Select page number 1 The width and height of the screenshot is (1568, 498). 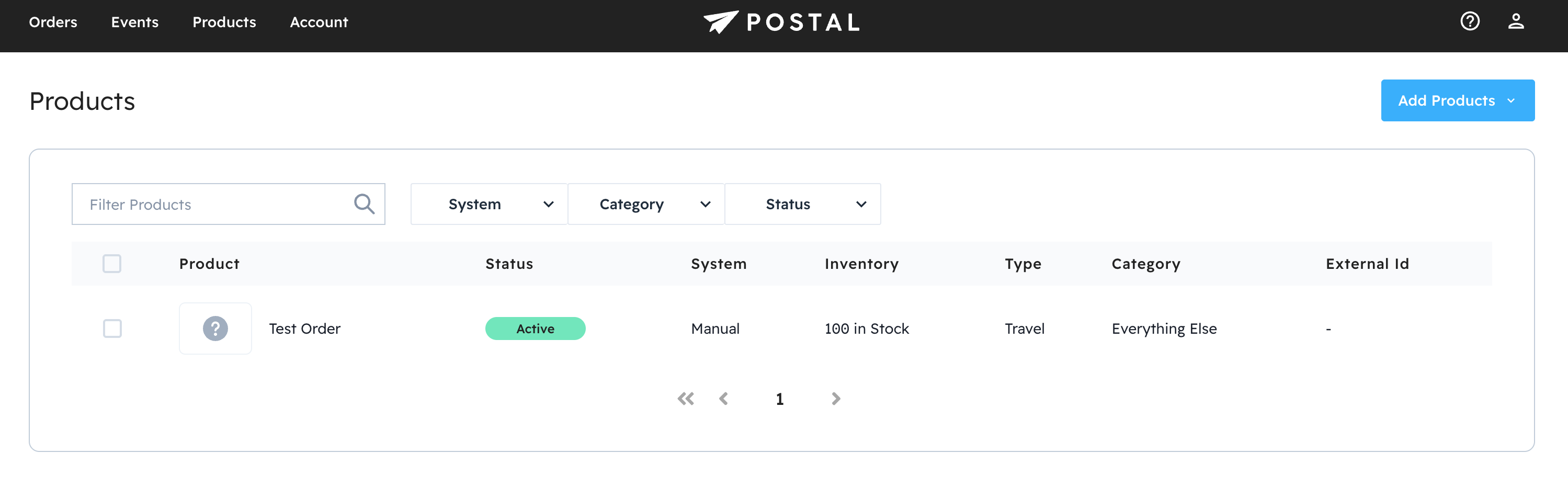click(779, 399)
